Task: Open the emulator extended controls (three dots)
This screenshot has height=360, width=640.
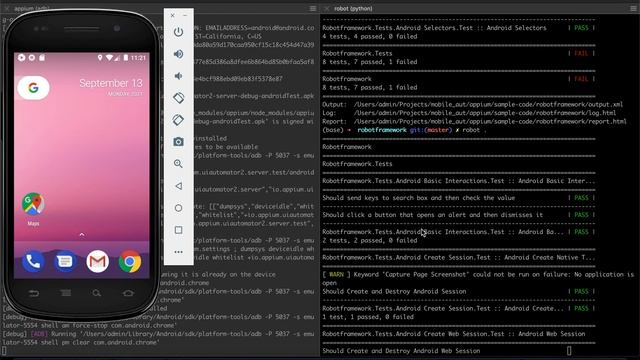Action: click(x=178, y=252)
